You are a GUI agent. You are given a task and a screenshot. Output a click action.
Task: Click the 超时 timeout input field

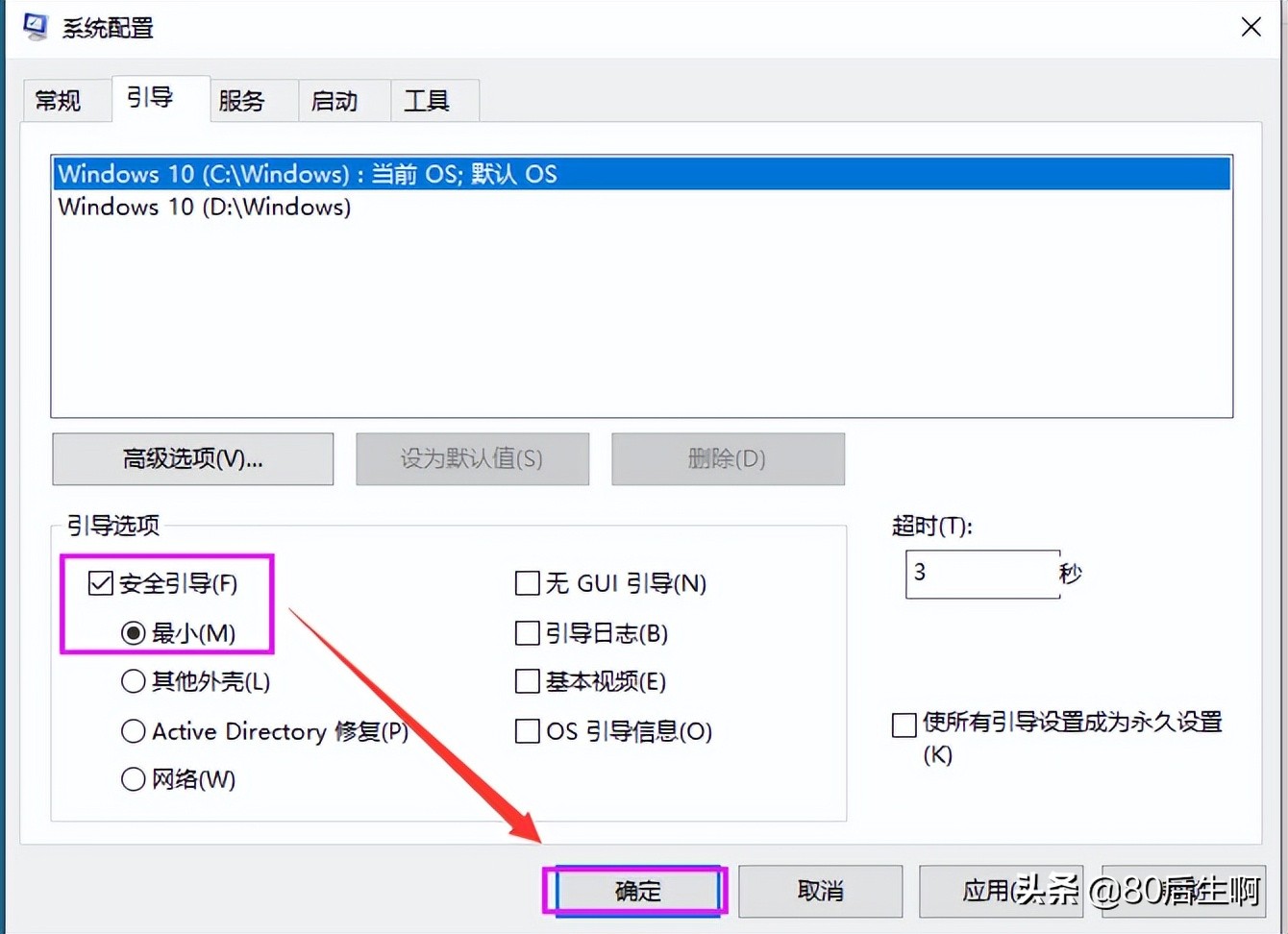[x=982, y=573]
